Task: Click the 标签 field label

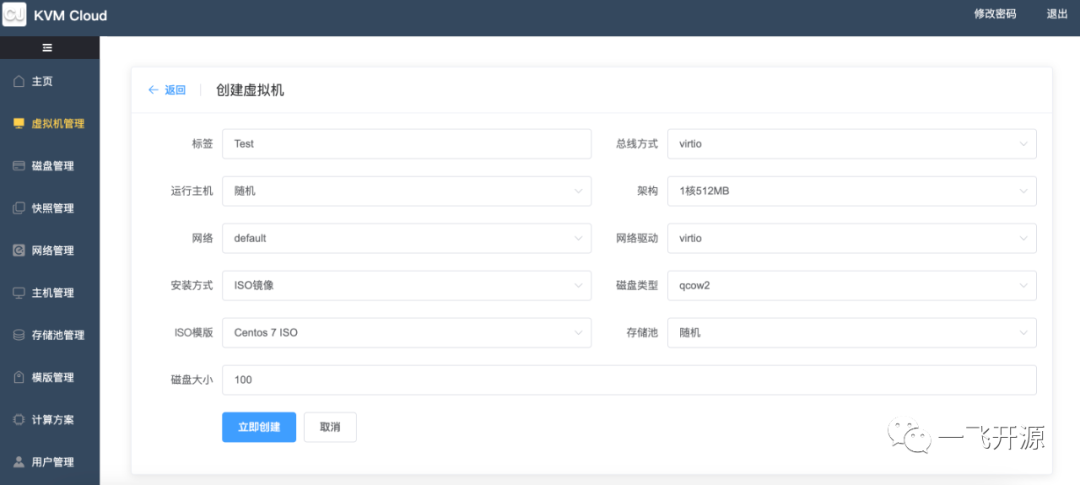Action: coord(202,144)
